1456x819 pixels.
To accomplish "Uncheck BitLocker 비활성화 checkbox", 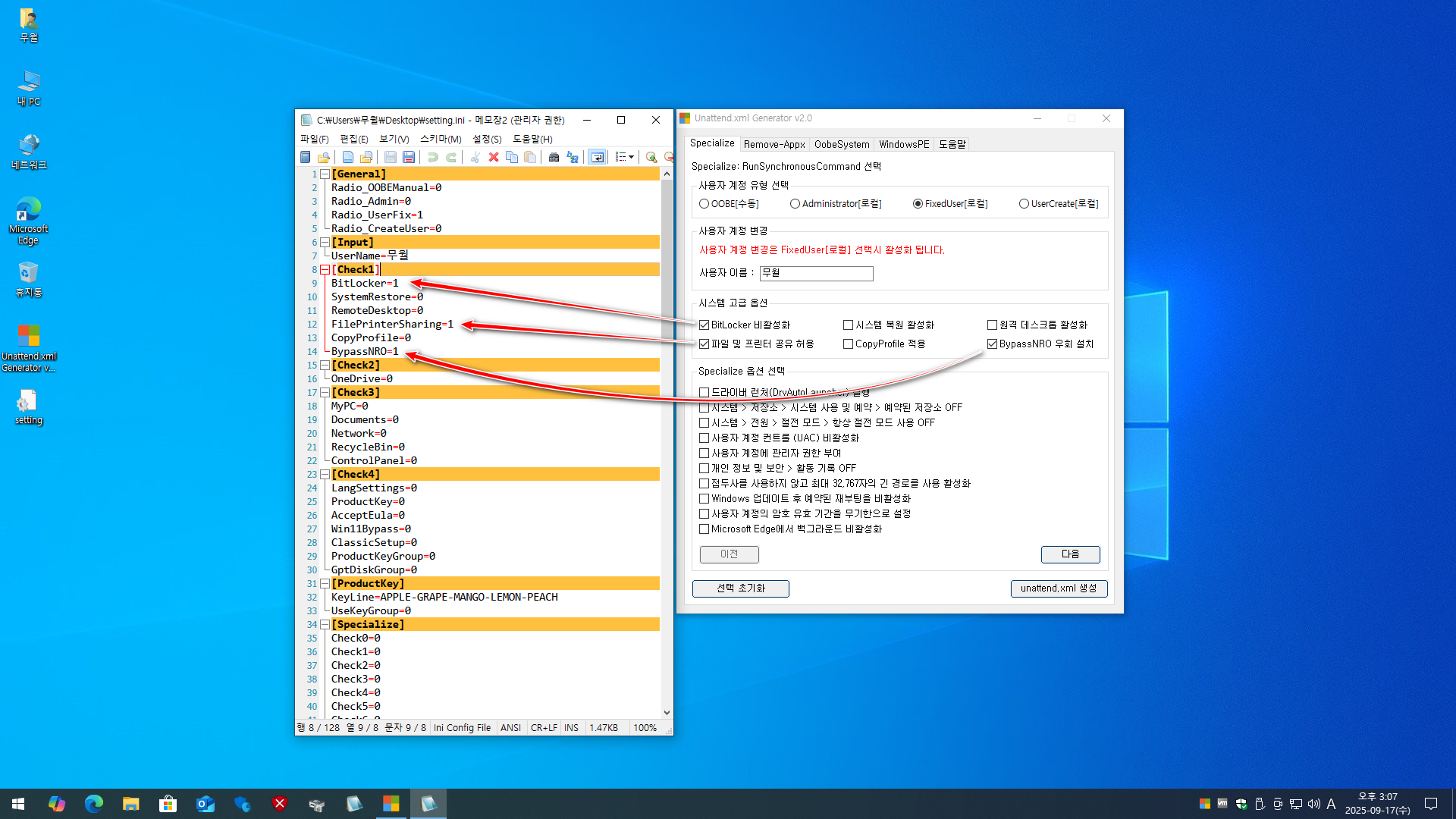I will (704, 325).
